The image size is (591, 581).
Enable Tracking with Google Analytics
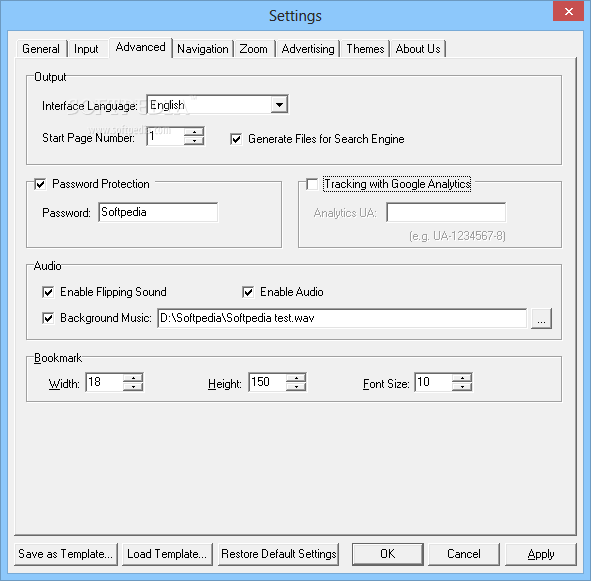coord(312,184)
